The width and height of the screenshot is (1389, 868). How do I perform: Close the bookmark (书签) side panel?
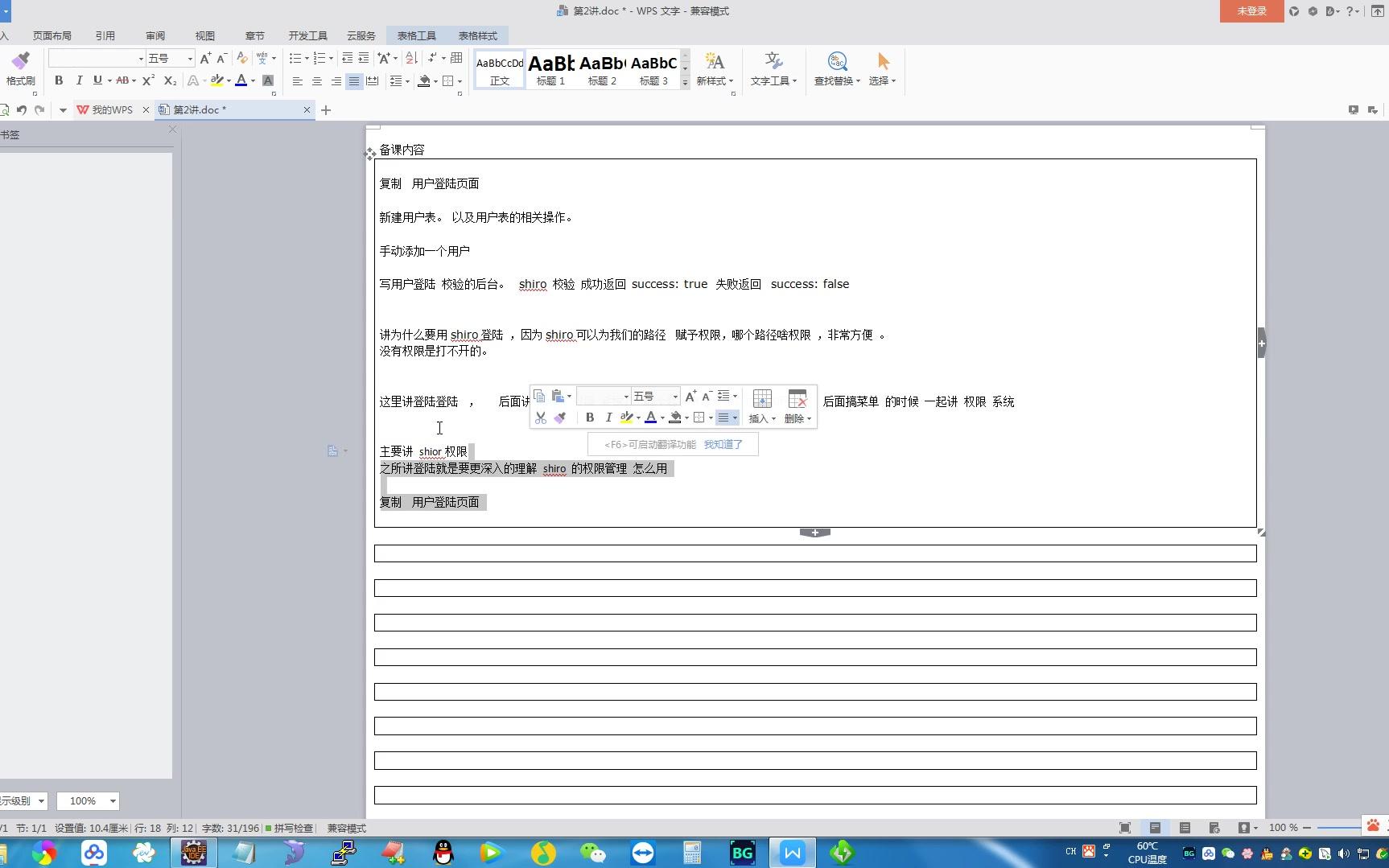[172, 130]
